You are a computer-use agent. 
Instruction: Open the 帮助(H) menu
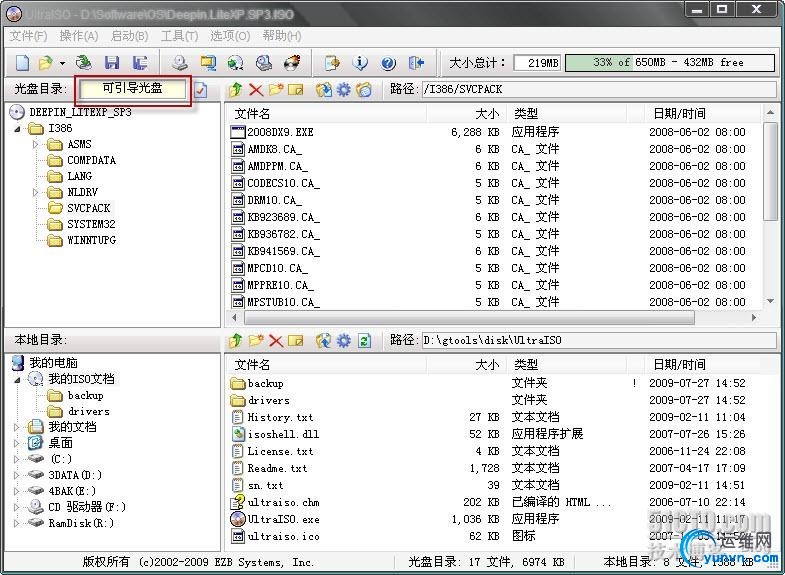click(x=282, y=36)
